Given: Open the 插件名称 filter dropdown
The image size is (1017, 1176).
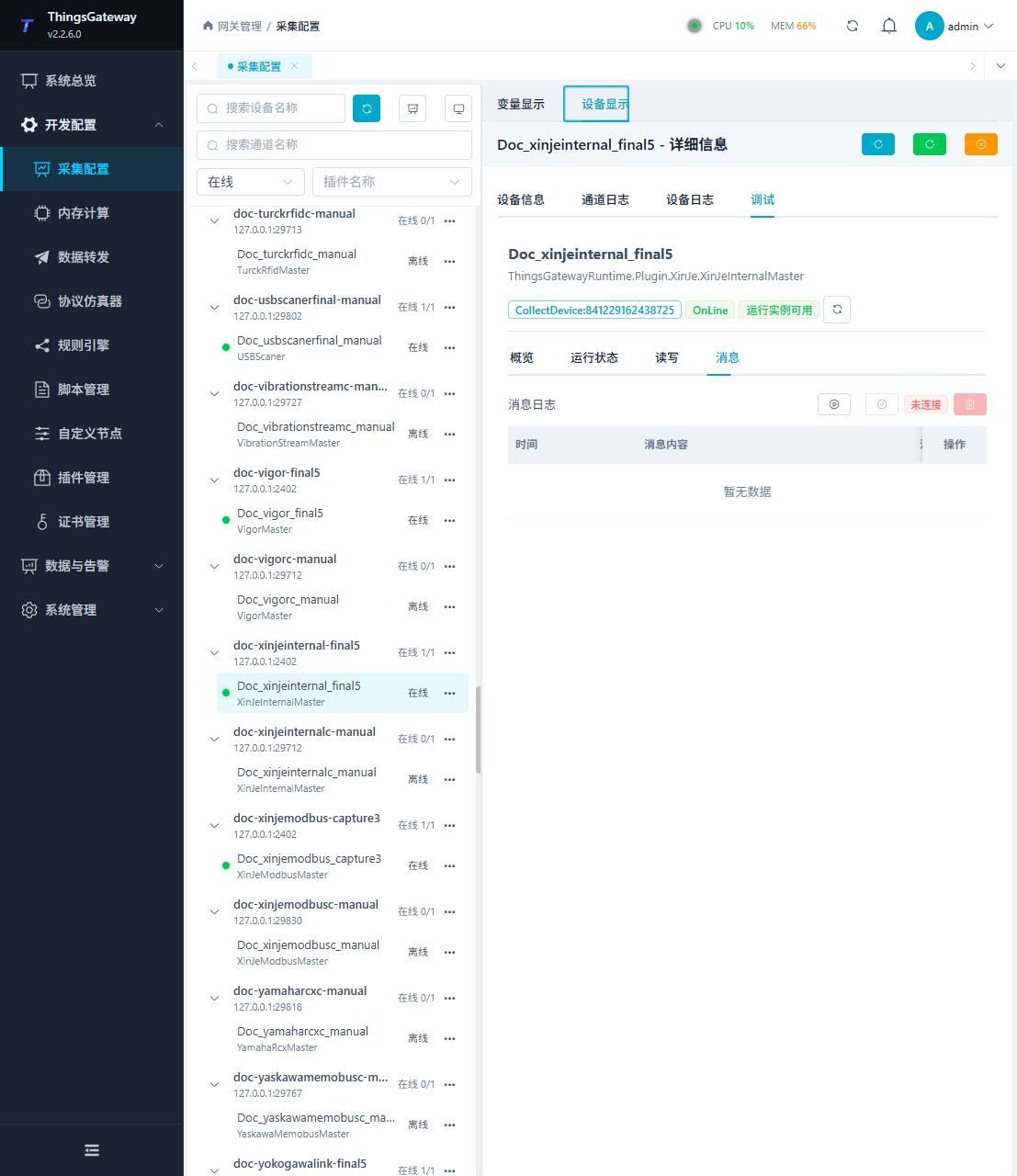Looking at the screenshot, I should [x=392, y=182].
